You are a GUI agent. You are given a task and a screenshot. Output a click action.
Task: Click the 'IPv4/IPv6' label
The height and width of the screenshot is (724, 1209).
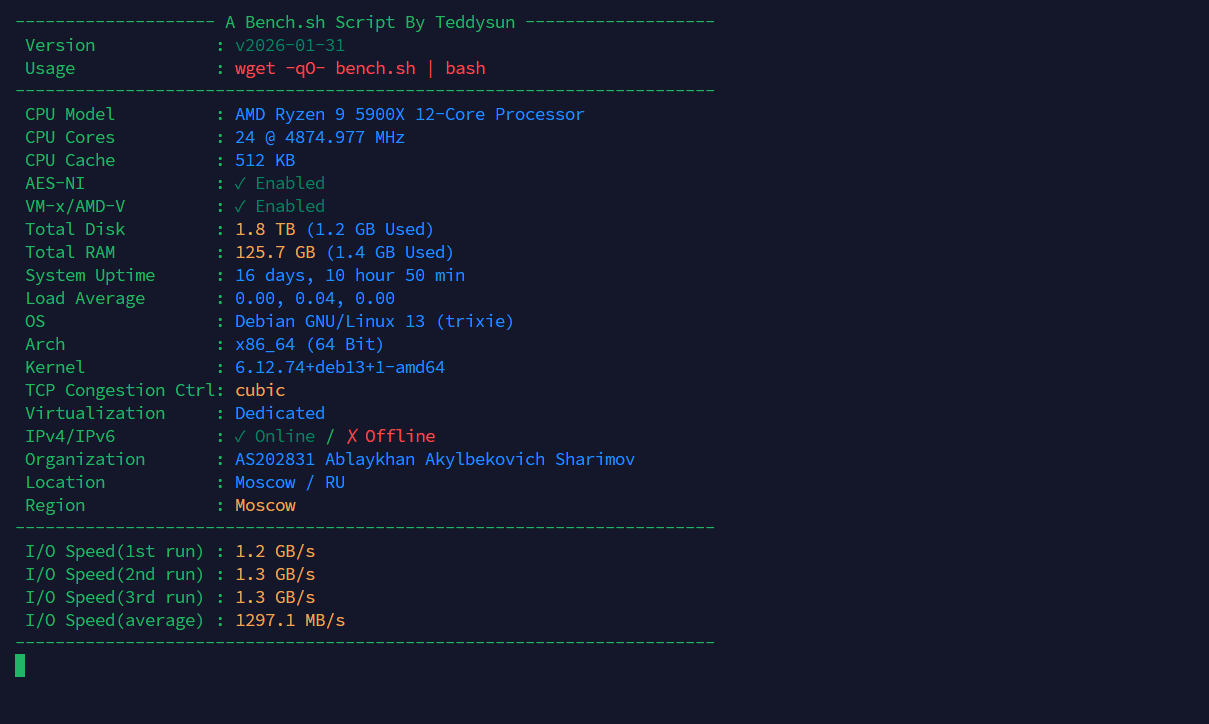(x=70, y=436)
